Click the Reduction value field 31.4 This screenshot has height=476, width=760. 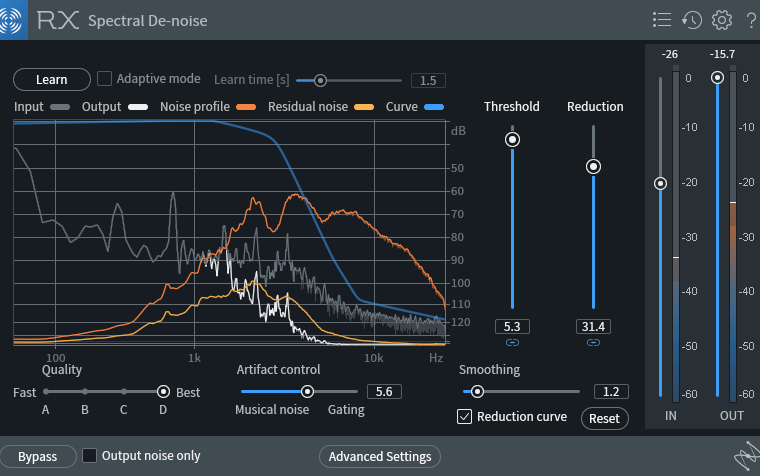pyautogui.click(x=593, y=327)
